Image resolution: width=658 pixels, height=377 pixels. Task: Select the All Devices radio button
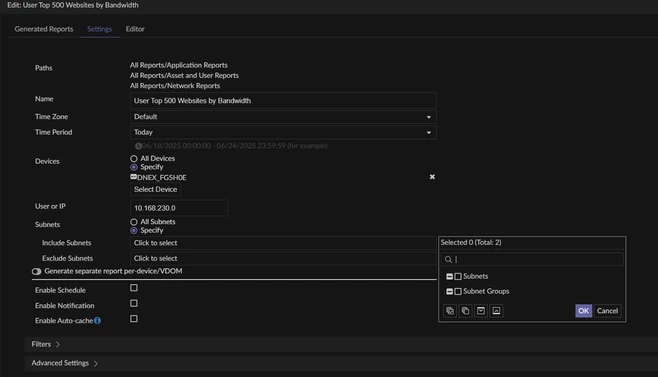tap(134, 158)
